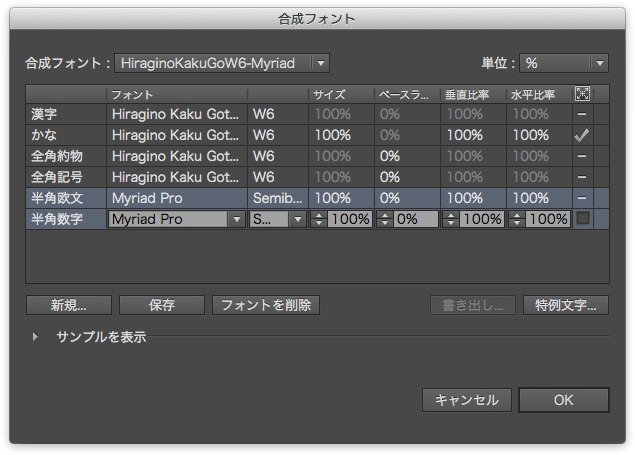Screen dimensions: 635x455
Task: Click in the size 100% field of 半角数字
Action: [350, 219]
